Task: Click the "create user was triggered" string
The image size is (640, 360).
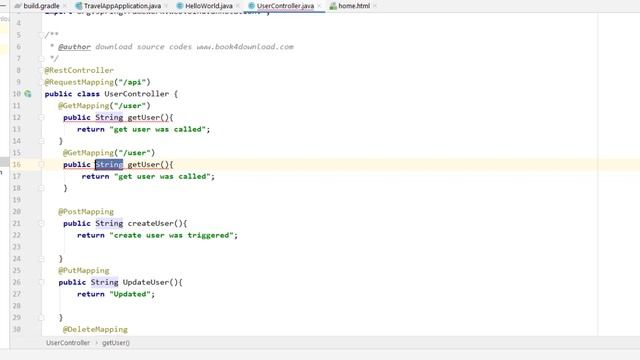Action: pos(171,235)
